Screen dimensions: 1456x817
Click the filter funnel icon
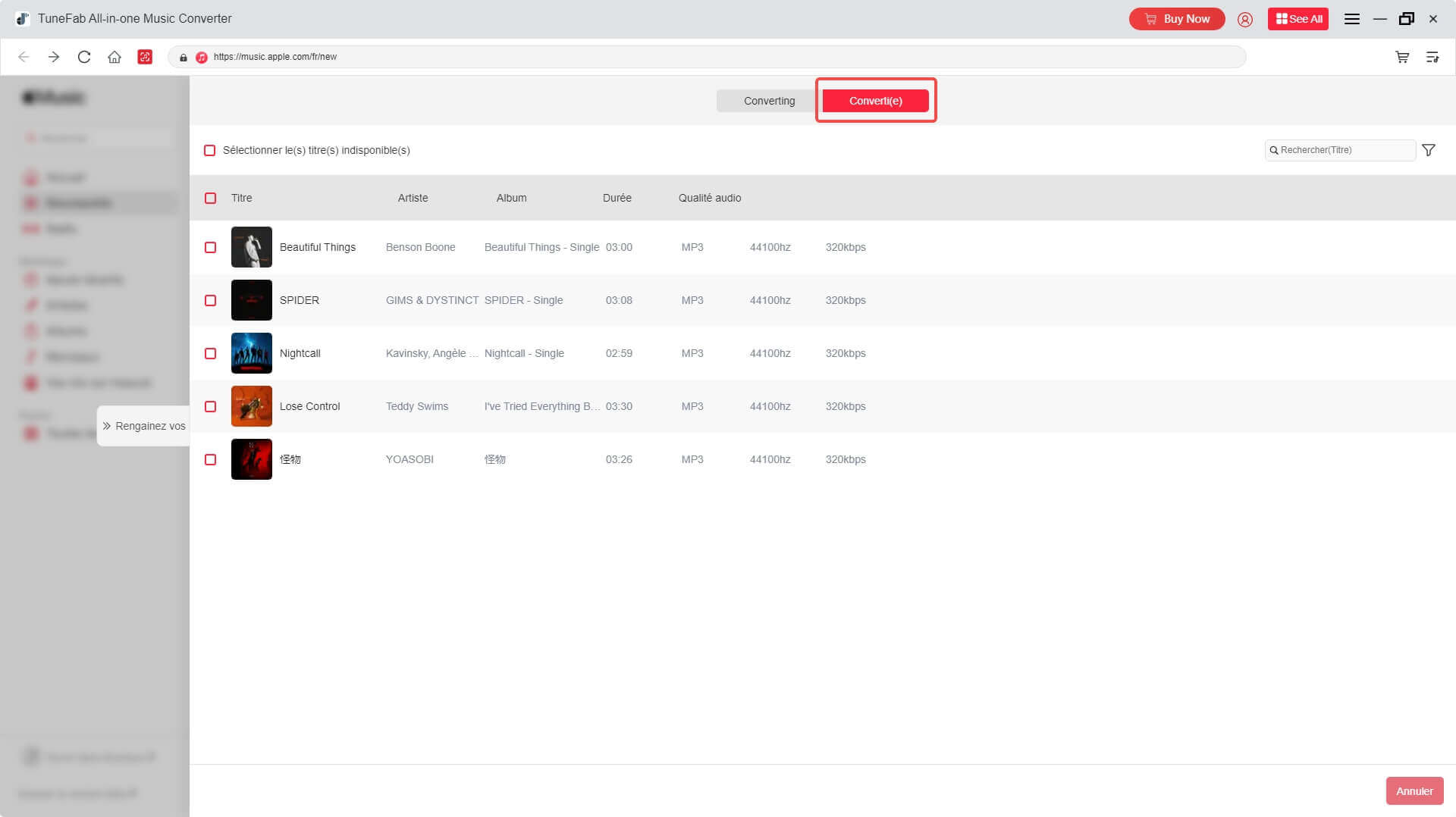tap(1429, 150)
